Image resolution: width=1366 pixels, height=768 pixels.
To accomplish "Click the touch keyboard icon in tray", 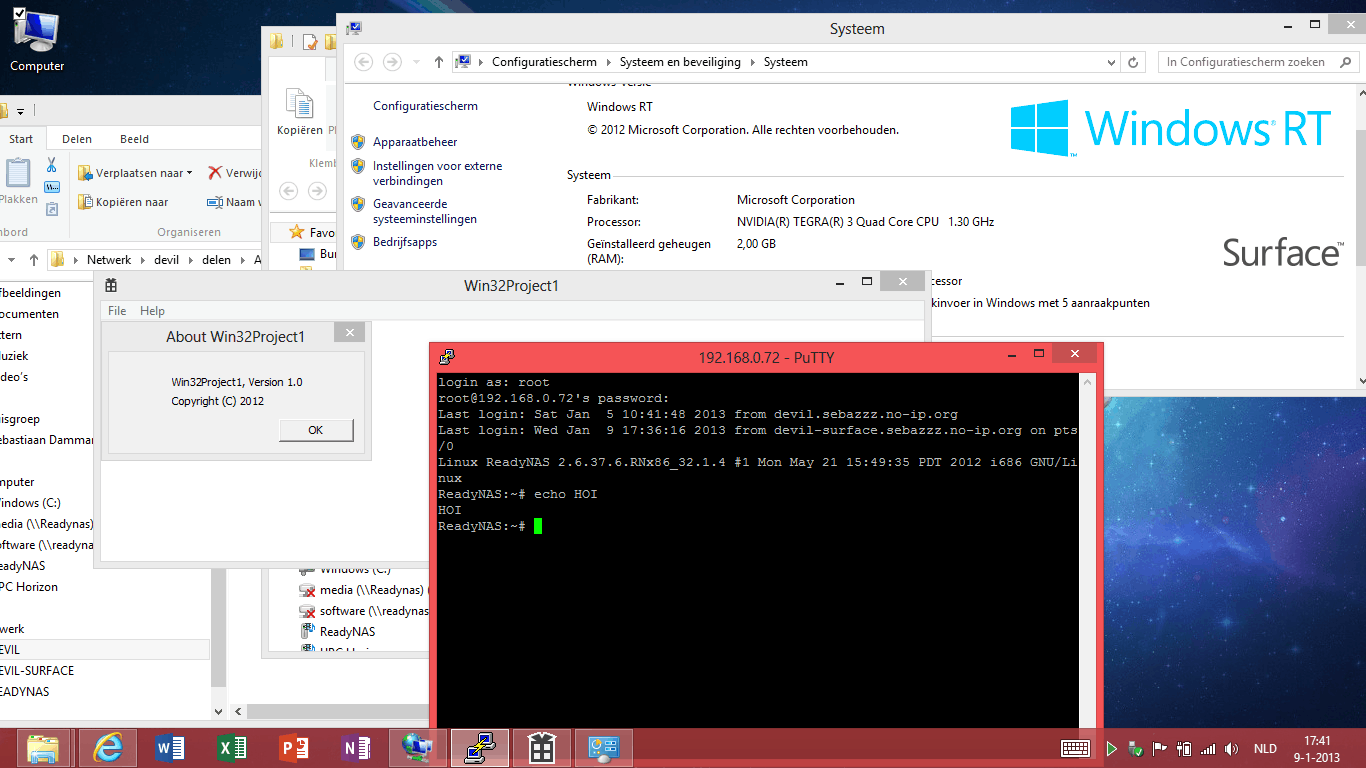I will [1075, 748].
